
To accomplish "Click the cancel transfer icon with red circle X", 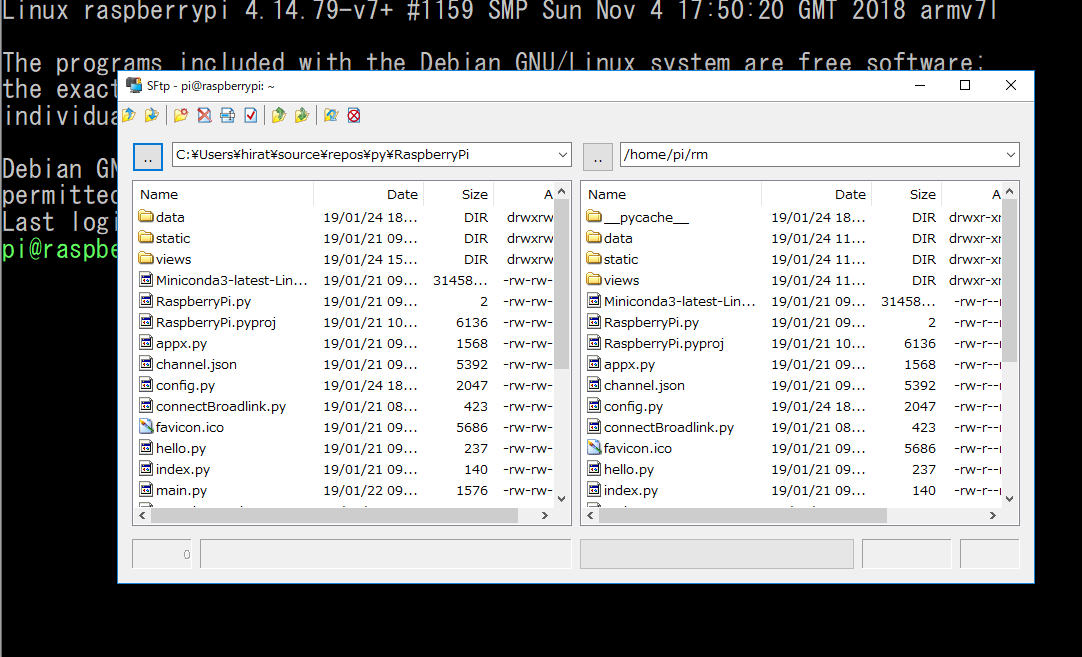I will [354, 115].
